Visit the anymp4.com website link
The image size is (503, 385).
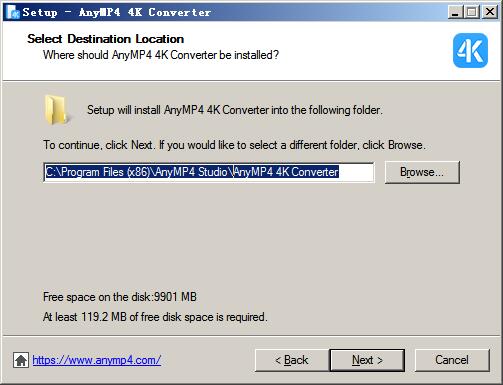[97, 360]
